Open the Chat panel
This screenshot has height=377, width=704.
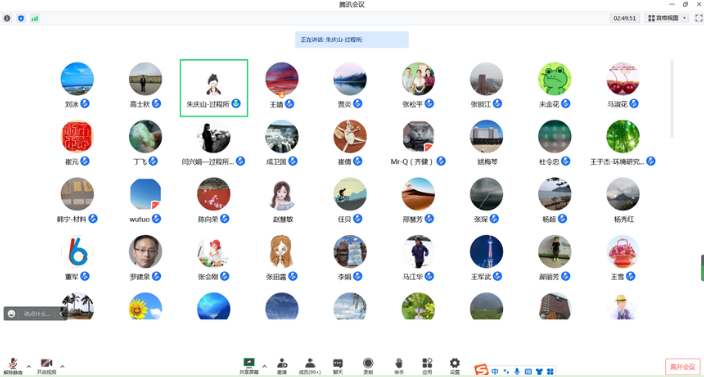338,365
